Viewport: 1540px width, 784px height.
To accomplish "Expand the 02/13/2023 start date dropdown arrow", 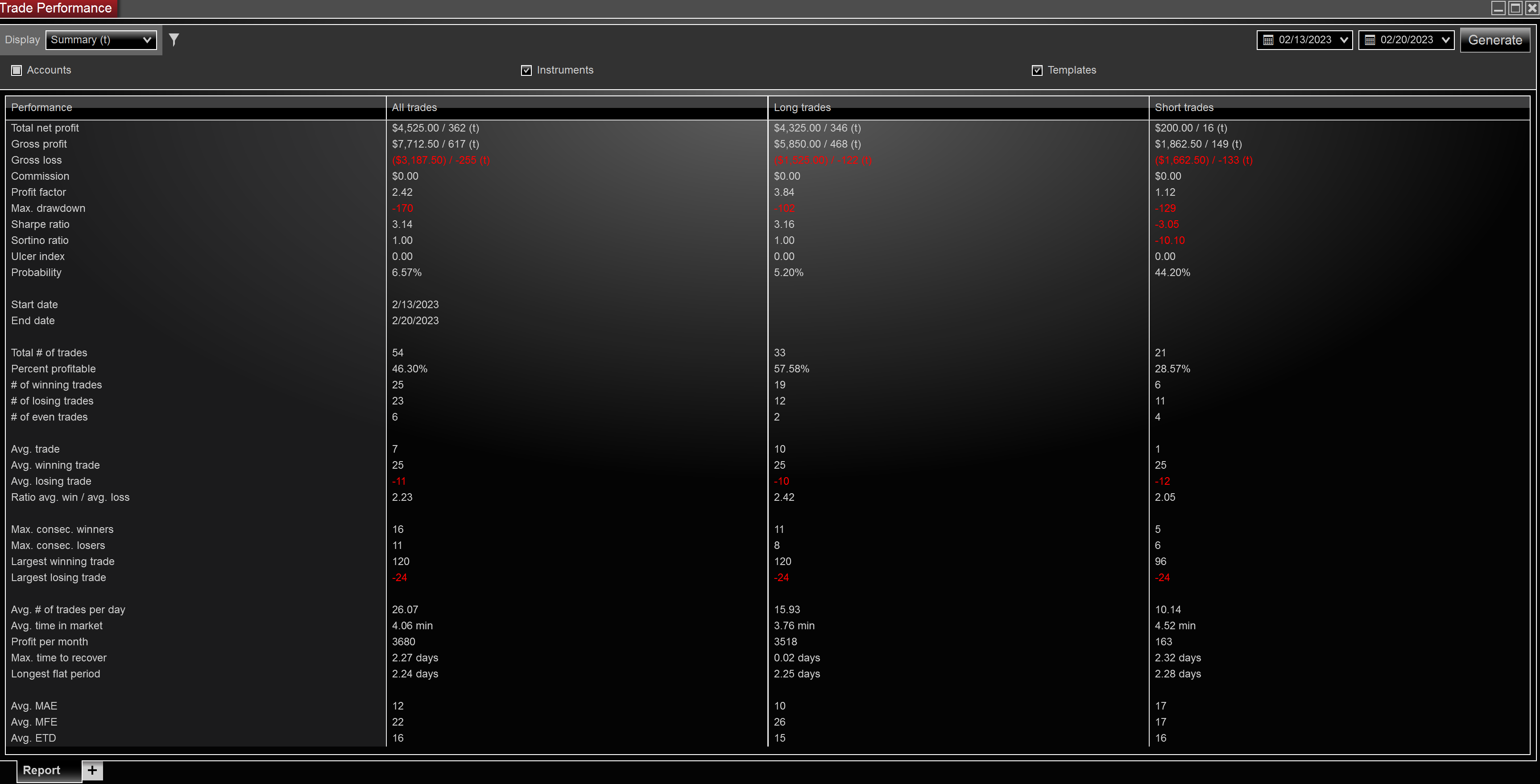I will coord(1344,40).
